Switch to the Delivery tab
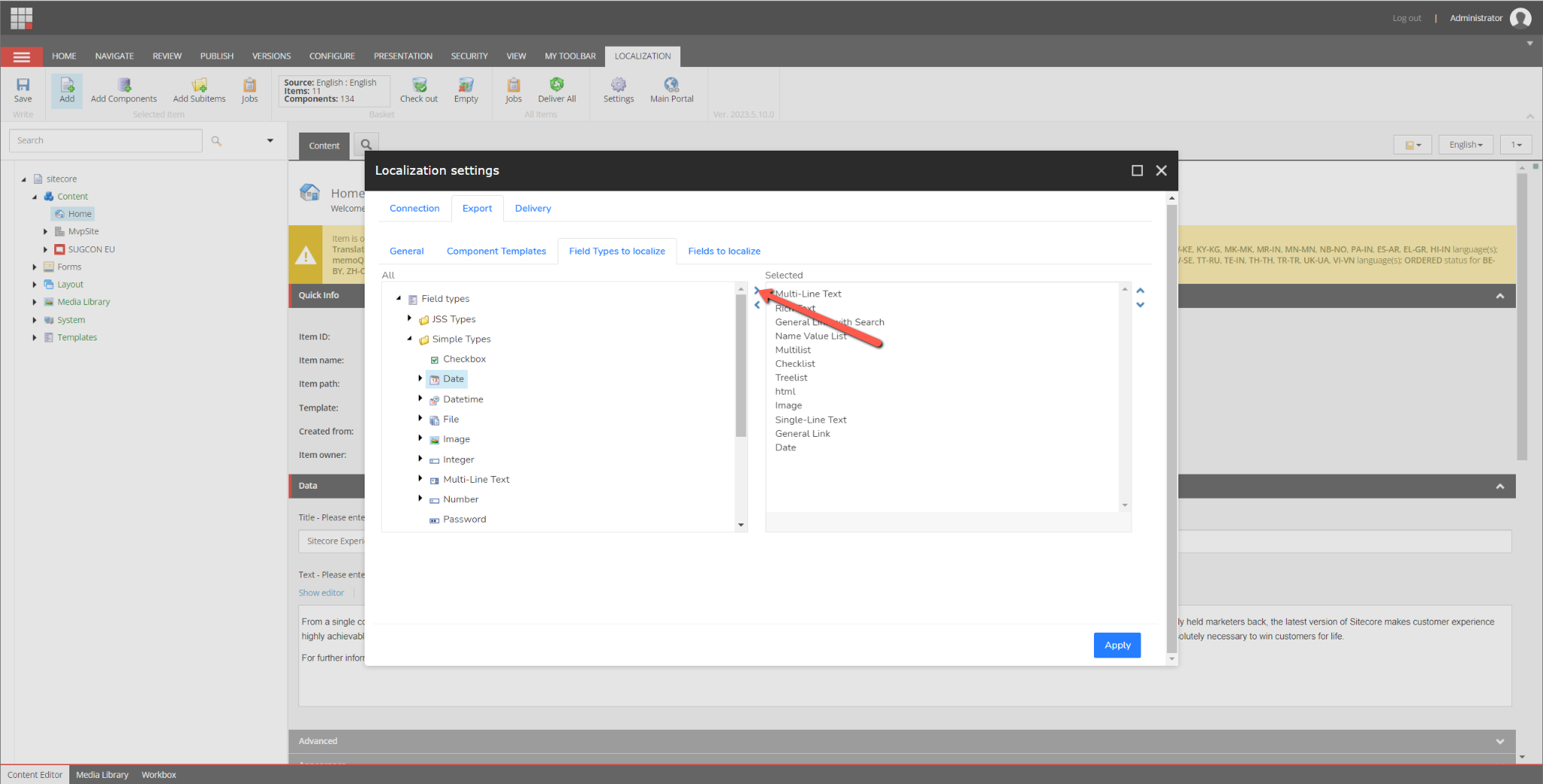The height and width of the screenshot is (784, 1543). pos(533,209)
